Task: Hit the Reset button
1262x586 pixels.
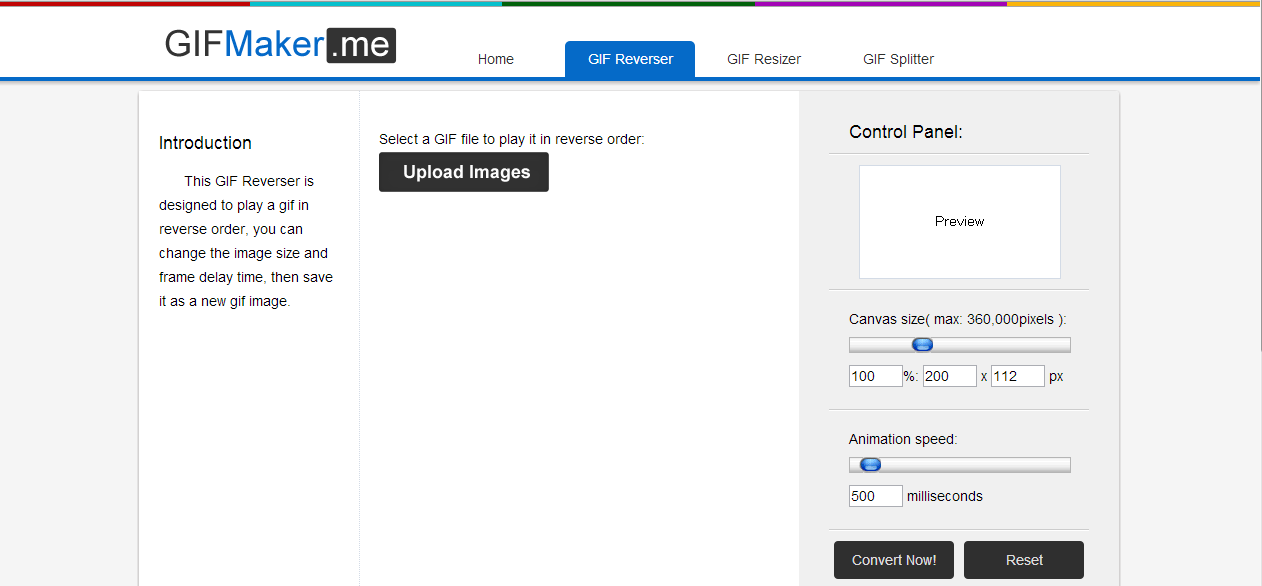Action: pos(1023,560)
